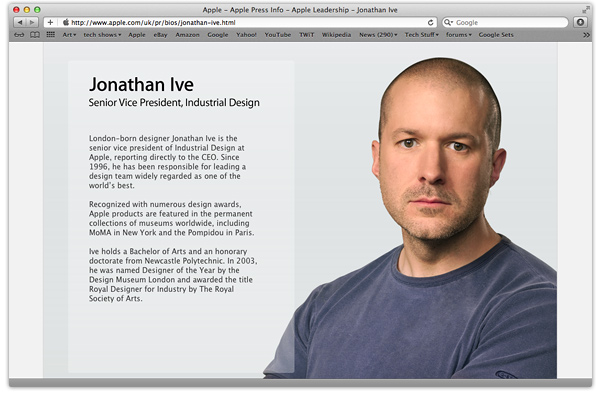This screenshot has width=596, height=394.
Task: Show bookmarks with the open book icon
Action: (35, 35)
